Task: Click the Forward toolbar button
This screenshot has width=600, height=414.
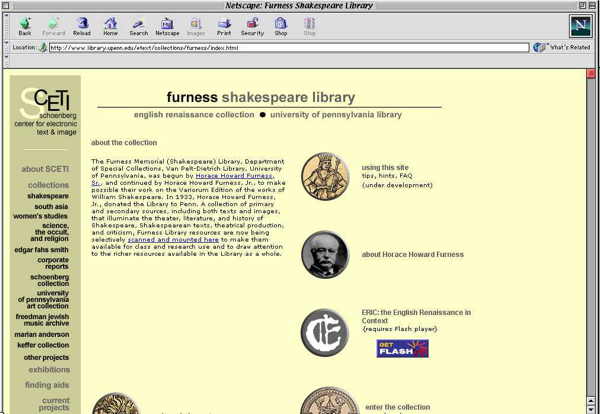Action: 54,26
